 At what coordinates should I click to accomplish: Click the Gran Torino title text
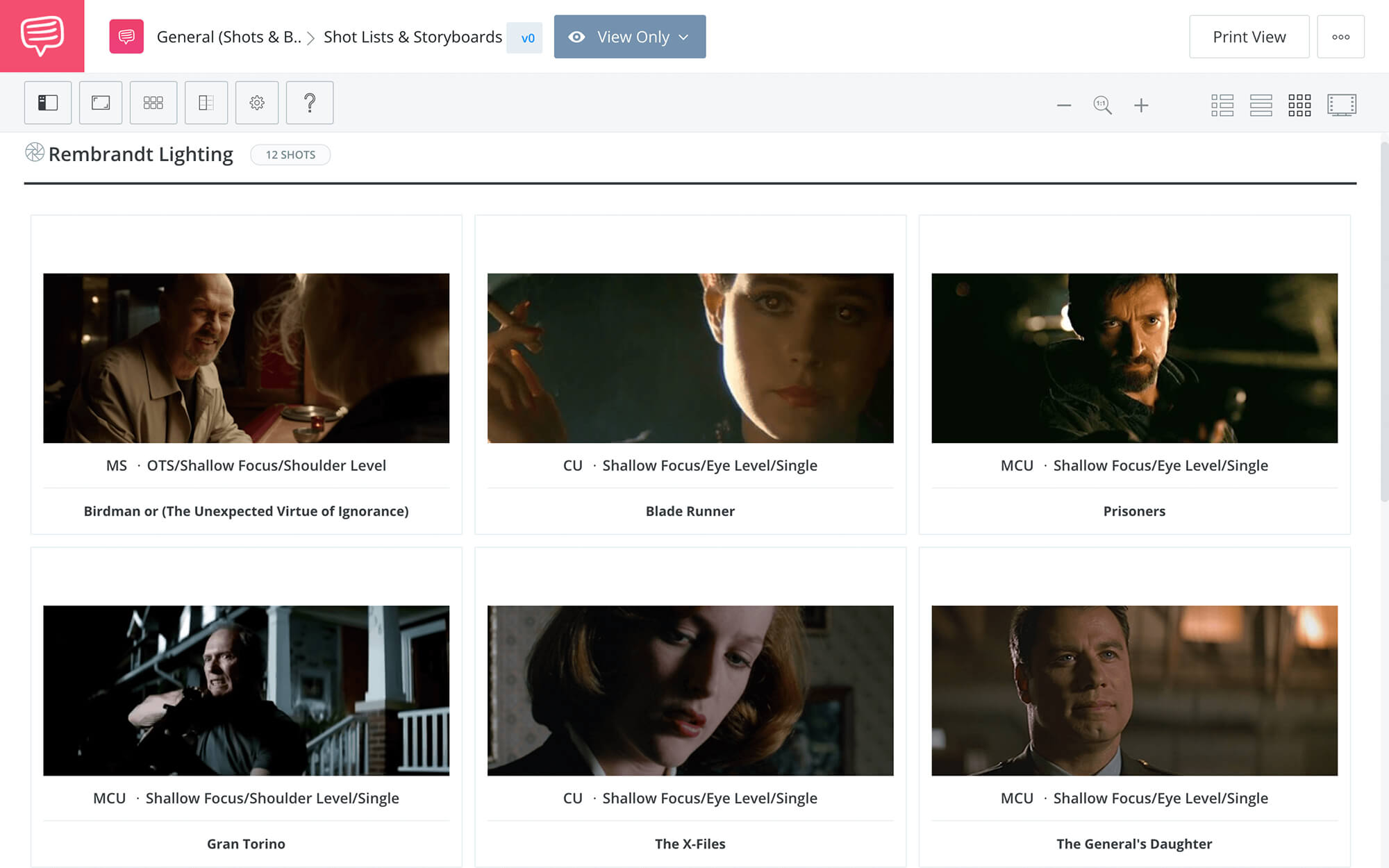(x=246, y=844)
